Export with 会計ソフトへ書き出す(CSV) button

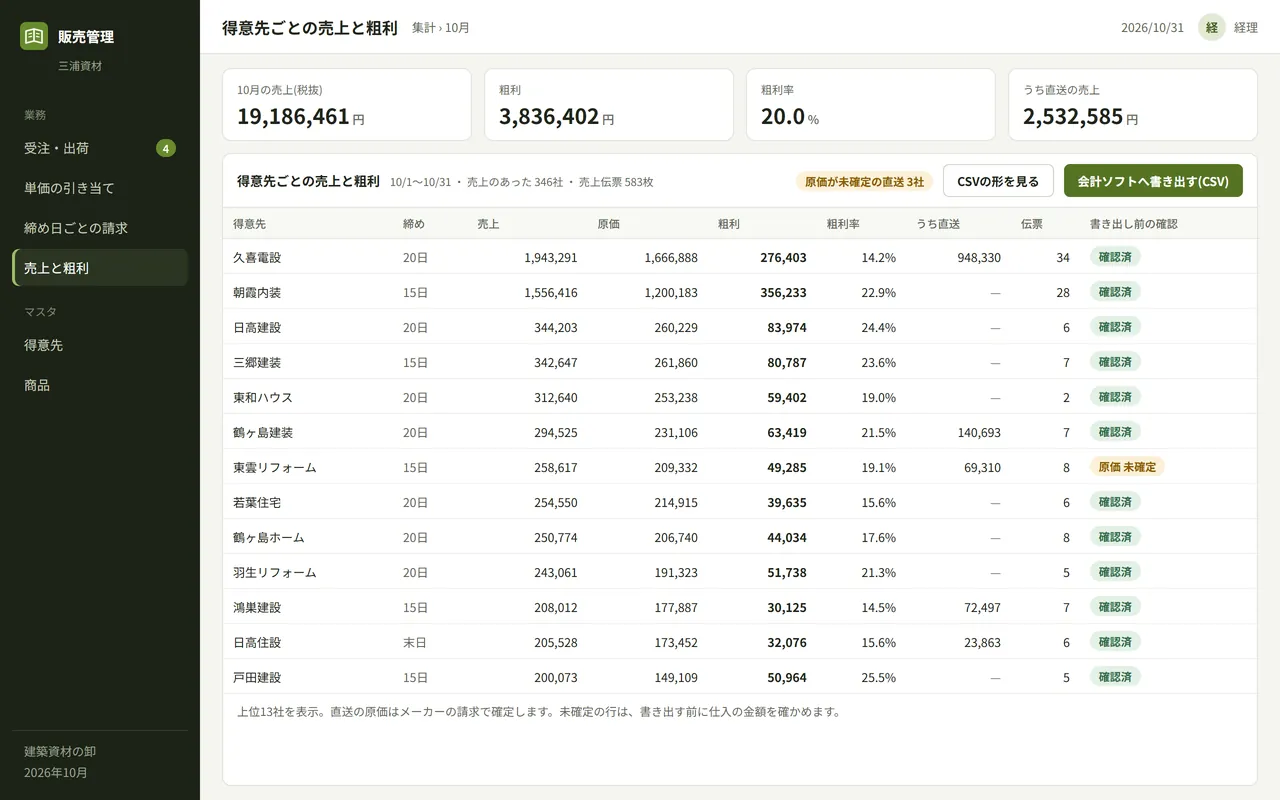click(1153, 181)
